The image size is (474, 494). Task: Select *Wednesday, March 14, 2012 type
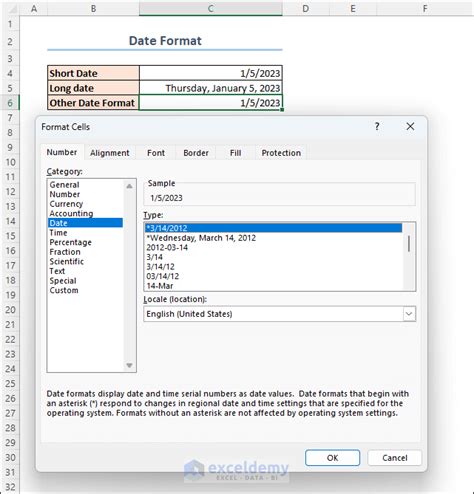[x=273, y=238]
